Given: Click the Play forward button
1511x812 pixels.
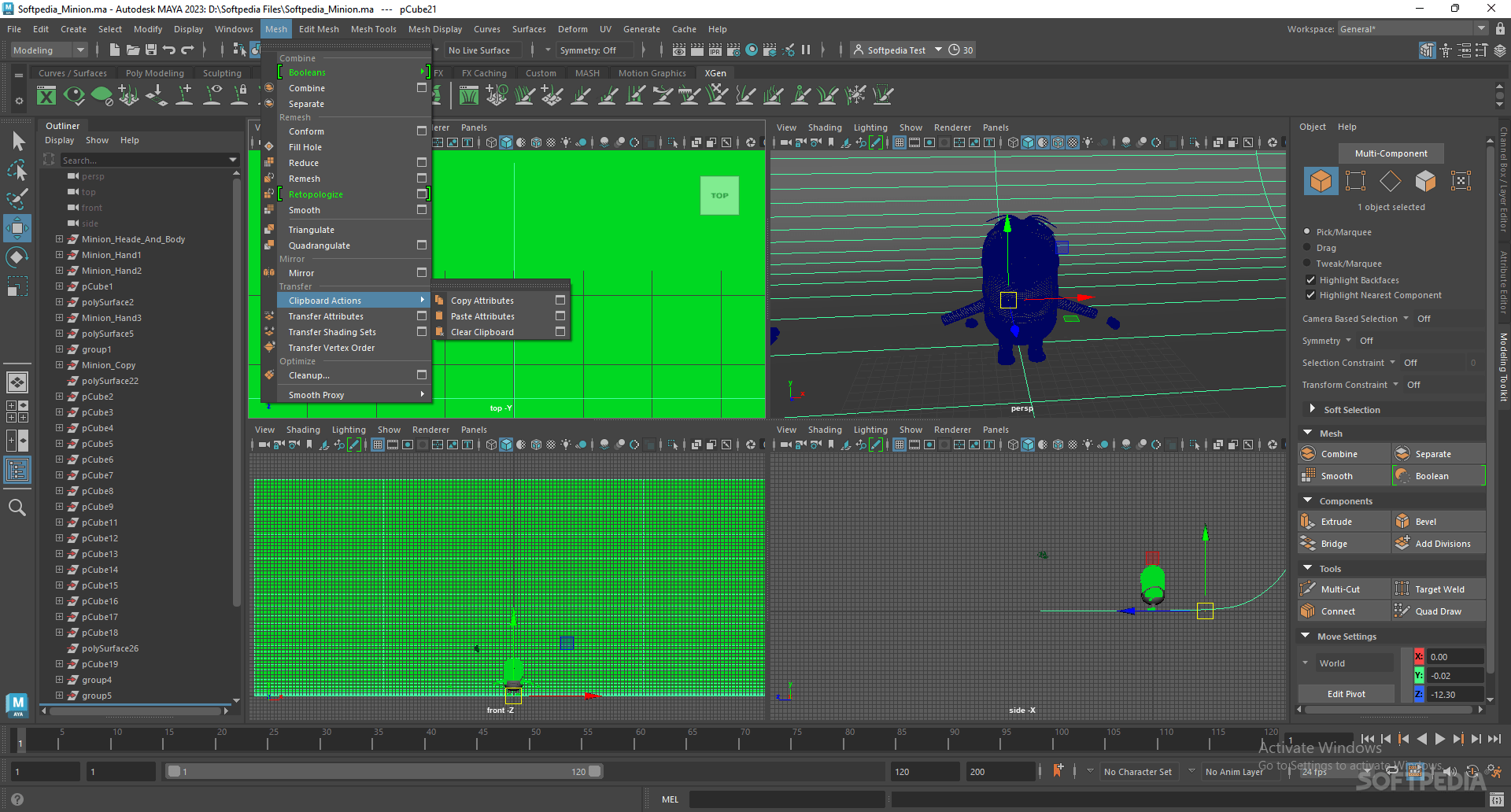Looking at the screenshot, I should point(1439,739).
